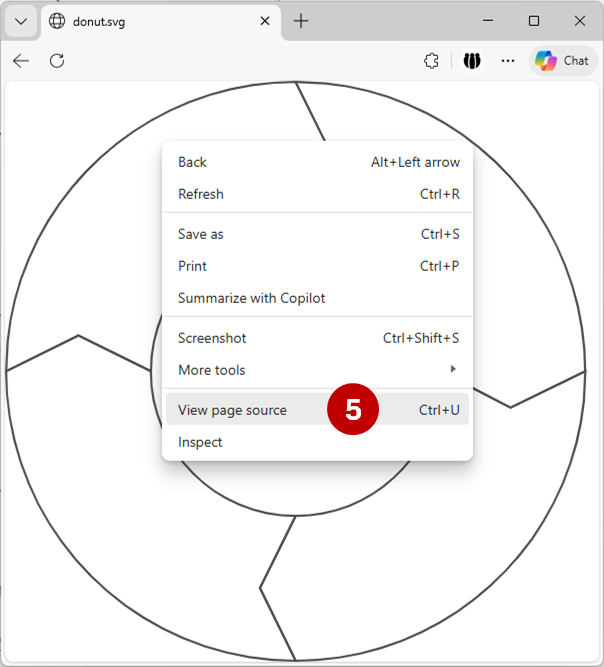Close the browser window
Image resolution: width=604 pixels, height=667 pixels.
579,21
